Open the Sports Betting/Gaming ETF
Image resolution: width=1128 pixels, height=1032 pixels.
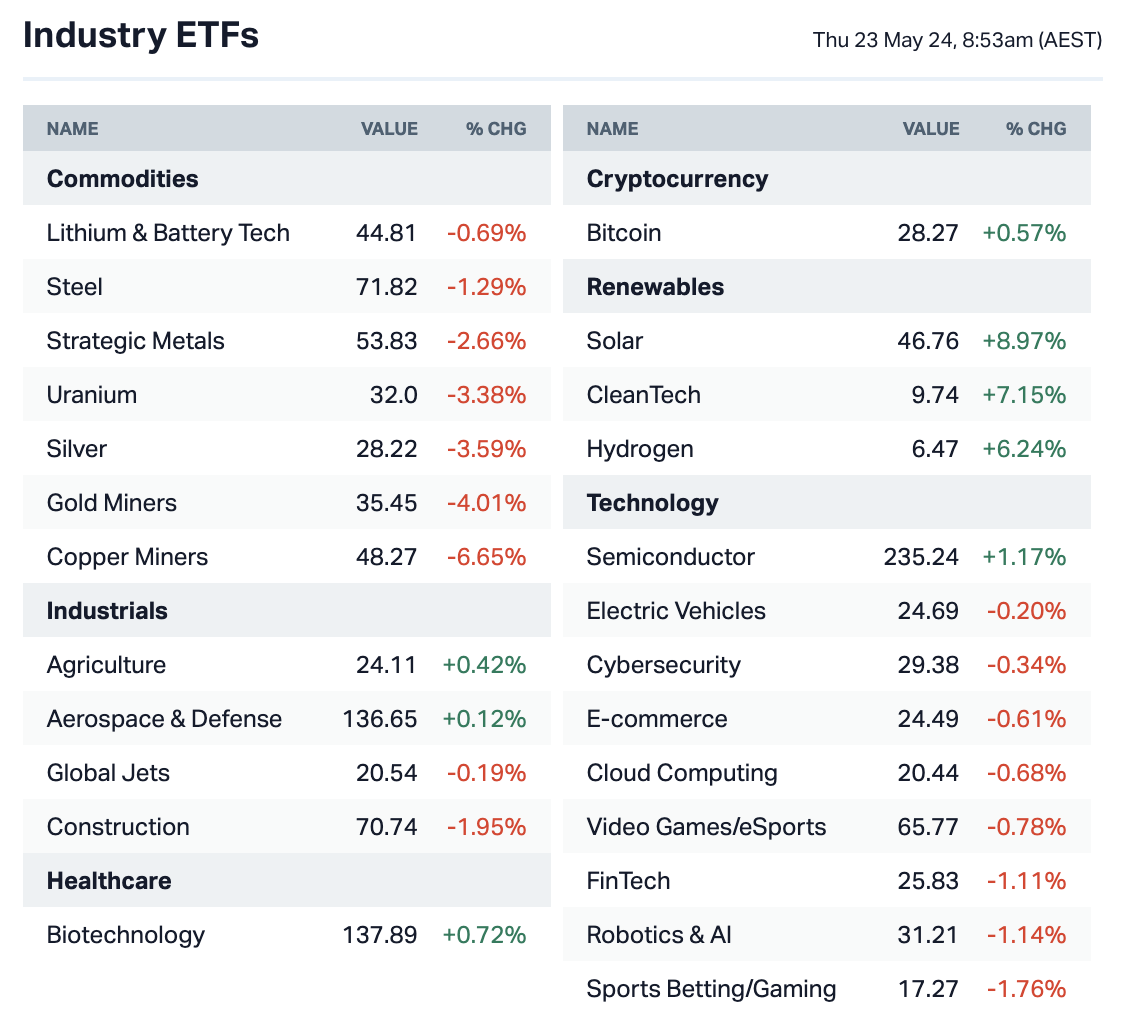[711, 989]
